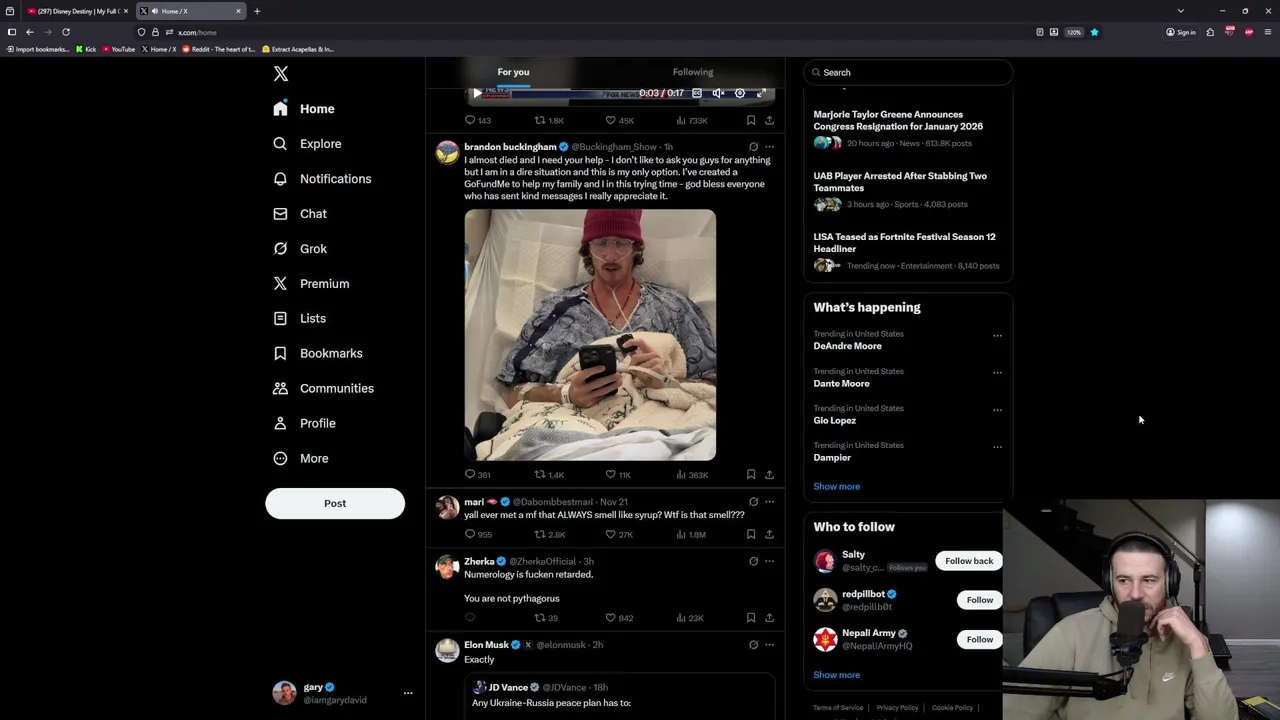Viewport: 1280px width, 720px height.
Task: Like Zherka's post with 842 likes
Action: click(619, 618)
